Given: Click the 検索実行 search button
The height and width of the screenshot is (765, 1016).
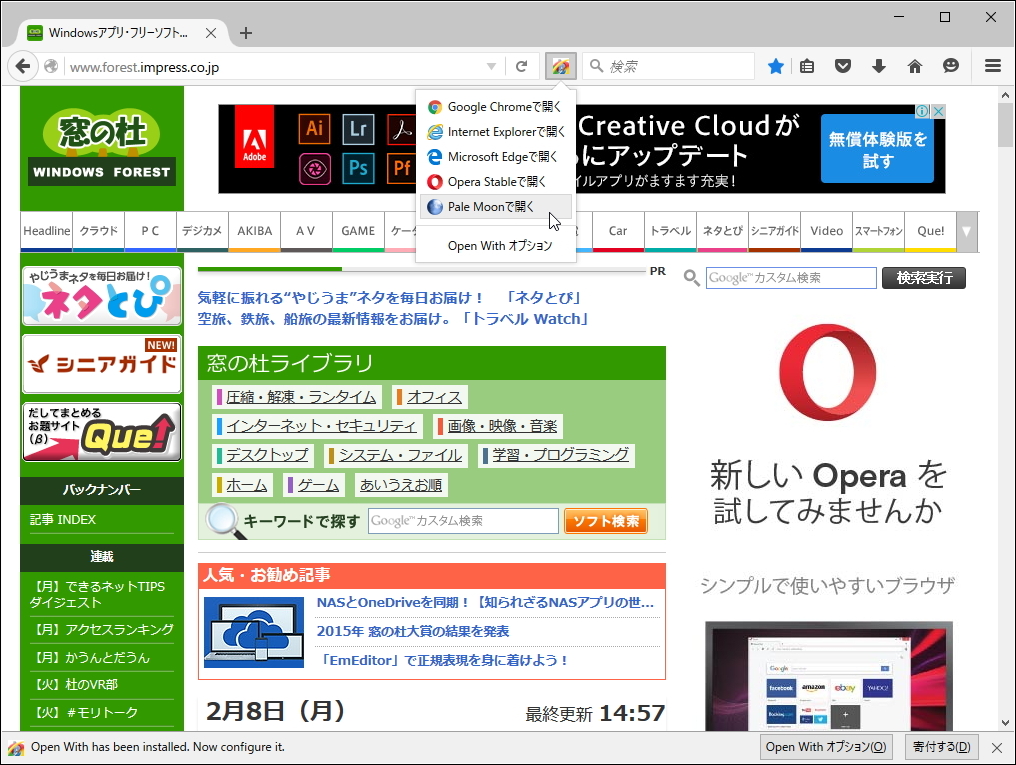Looking at the screenshot, I should point(923,278).
